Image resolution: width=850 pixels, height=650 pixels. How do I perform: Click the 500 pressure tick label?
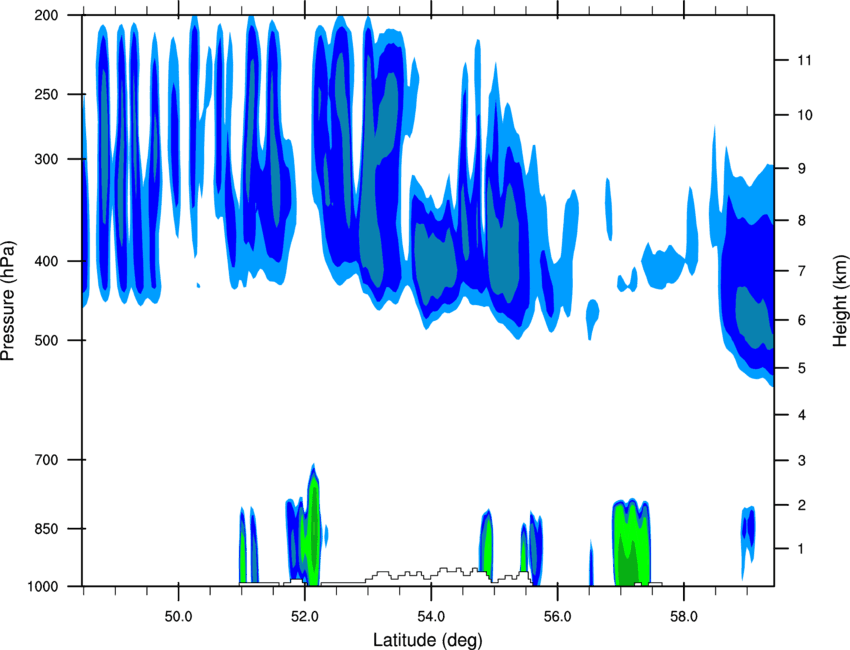[x=46, y=340]
